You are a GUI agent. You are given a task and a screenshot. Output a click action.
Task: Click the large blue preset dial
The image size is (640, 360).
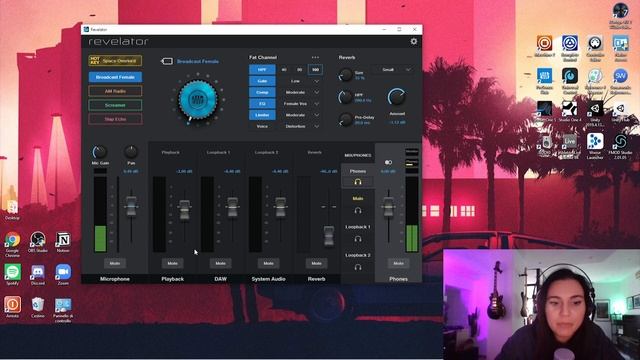tap(198, 100)
